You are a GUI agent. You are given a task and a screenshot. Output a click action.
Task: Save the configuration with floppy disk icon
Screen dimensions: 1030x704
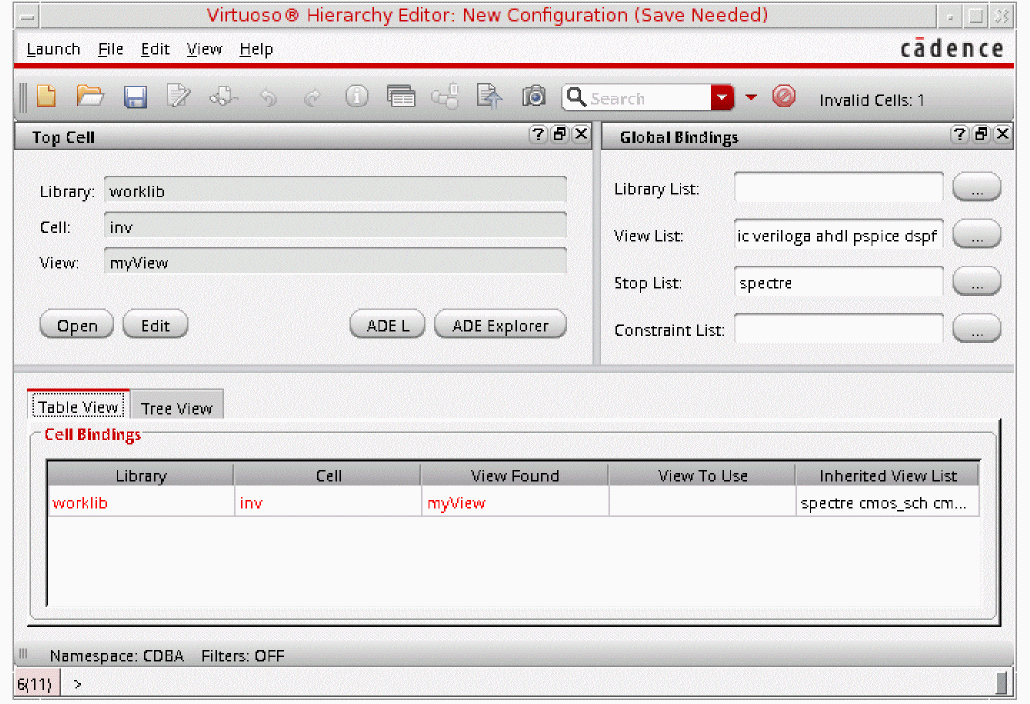pos(135,97)
